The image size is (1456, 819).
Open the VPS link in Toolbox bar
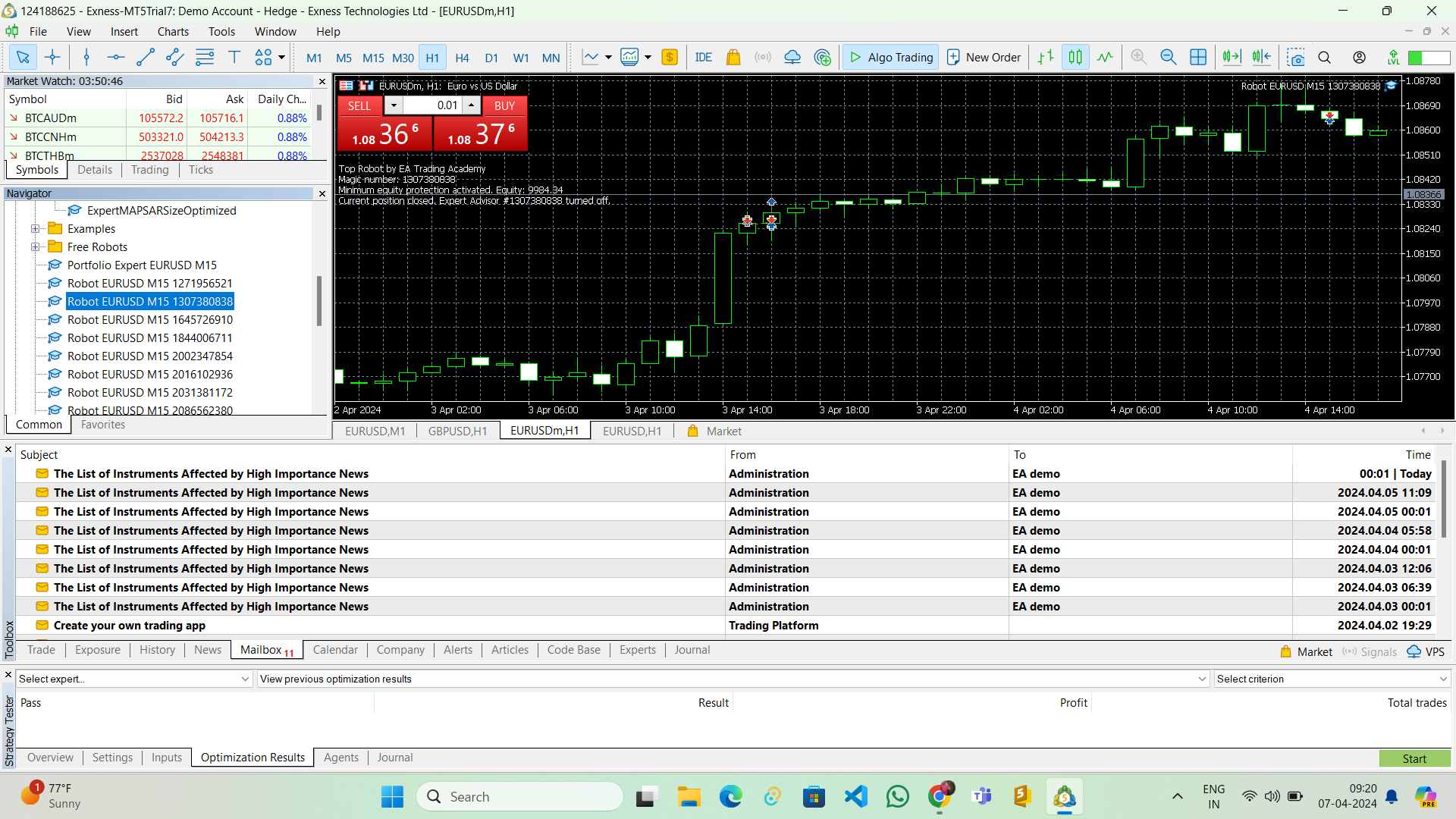point(1426,651)
